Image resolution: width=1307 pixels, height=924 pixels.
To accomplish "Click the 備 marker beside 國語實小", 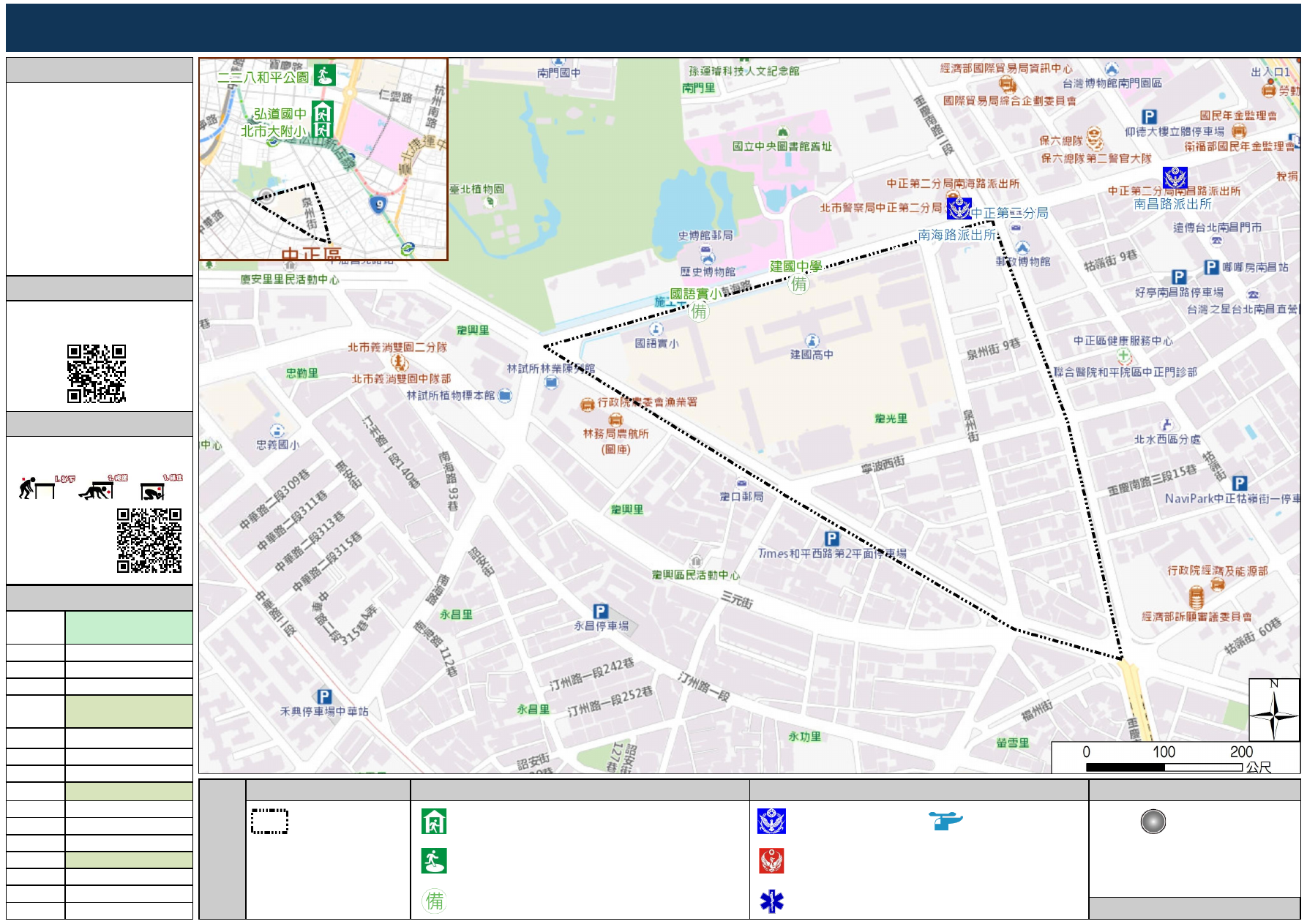I will (700, 312).
